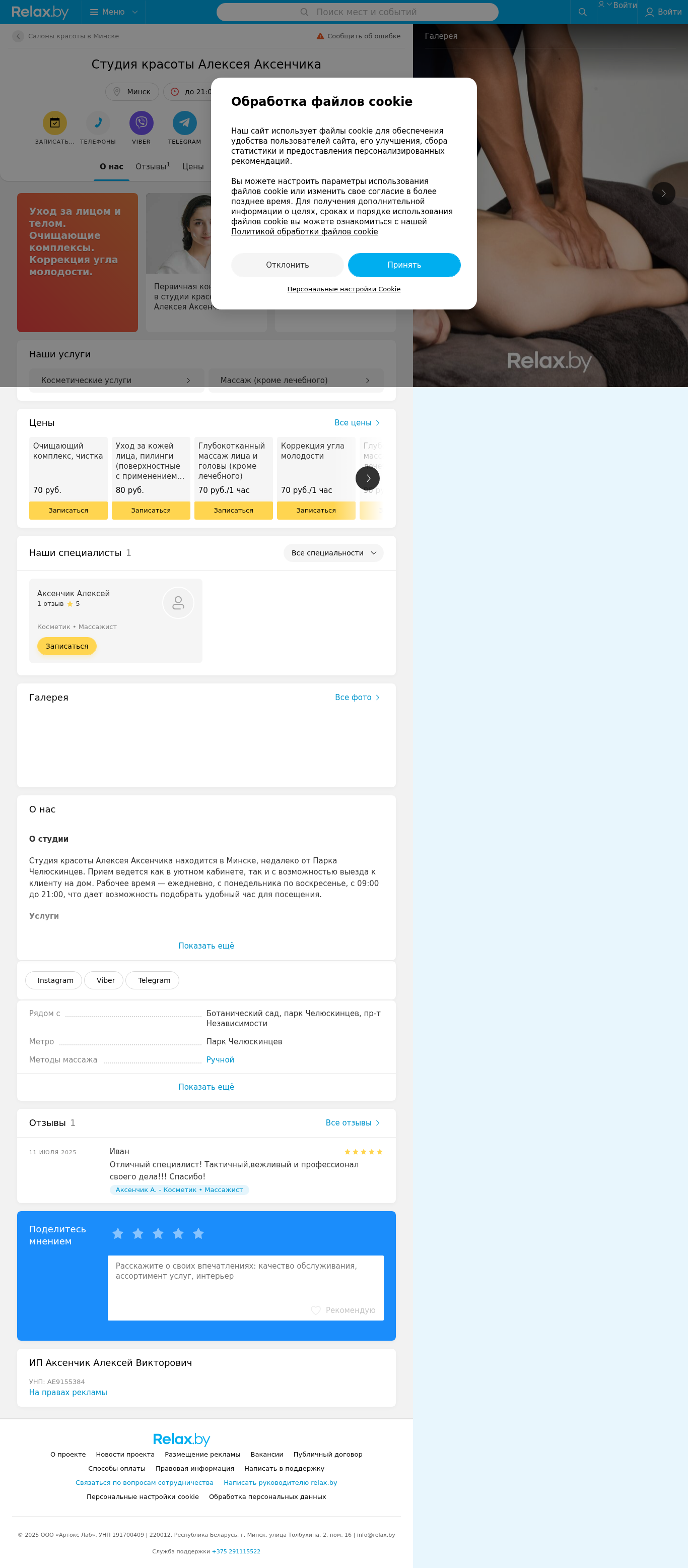Rate three stars in Поделитесь мнением
The width and height of the screenshot is (688, 1568).
point(158,1234)
